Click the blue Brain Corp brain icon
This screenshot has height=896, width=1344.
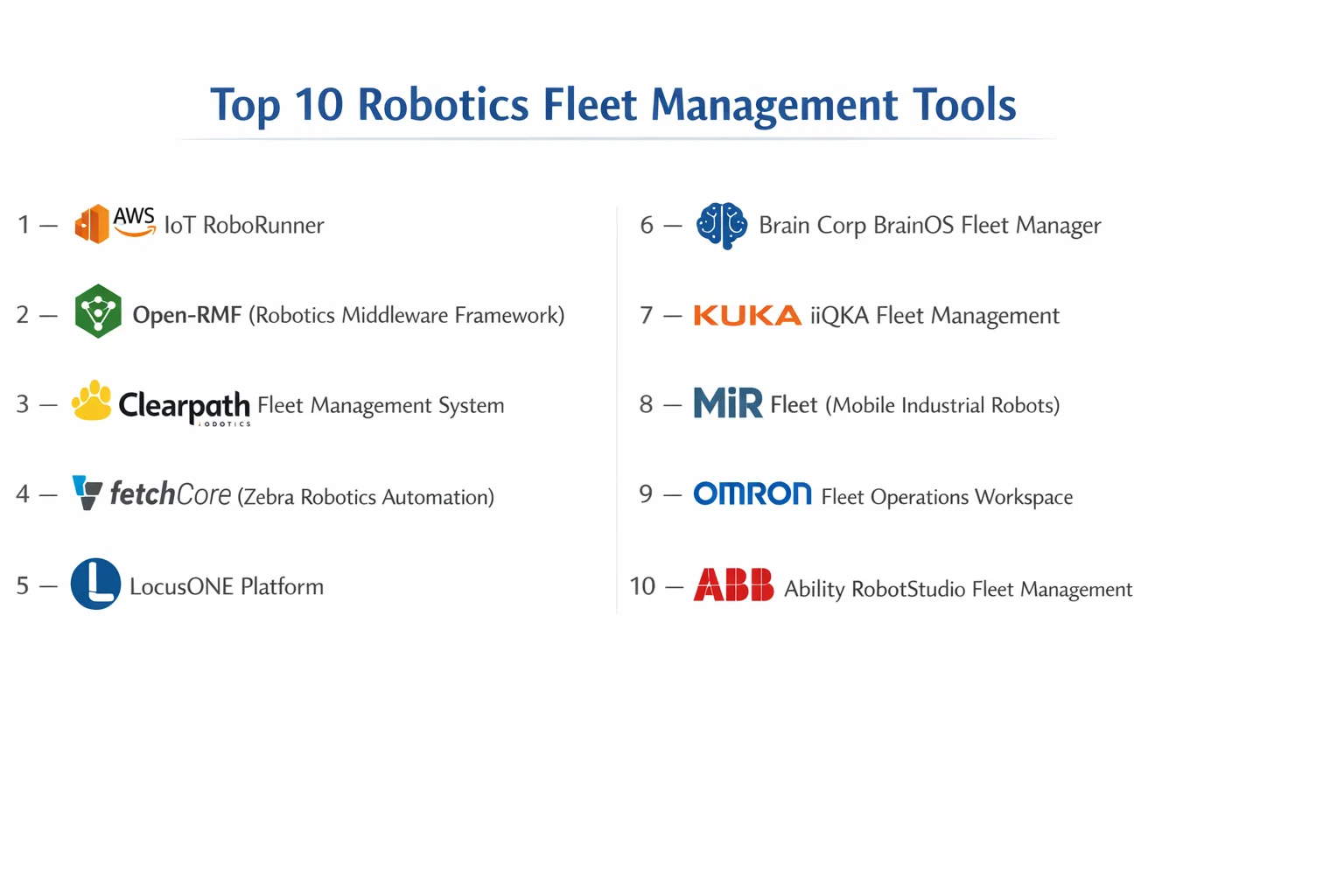point(721,225)
